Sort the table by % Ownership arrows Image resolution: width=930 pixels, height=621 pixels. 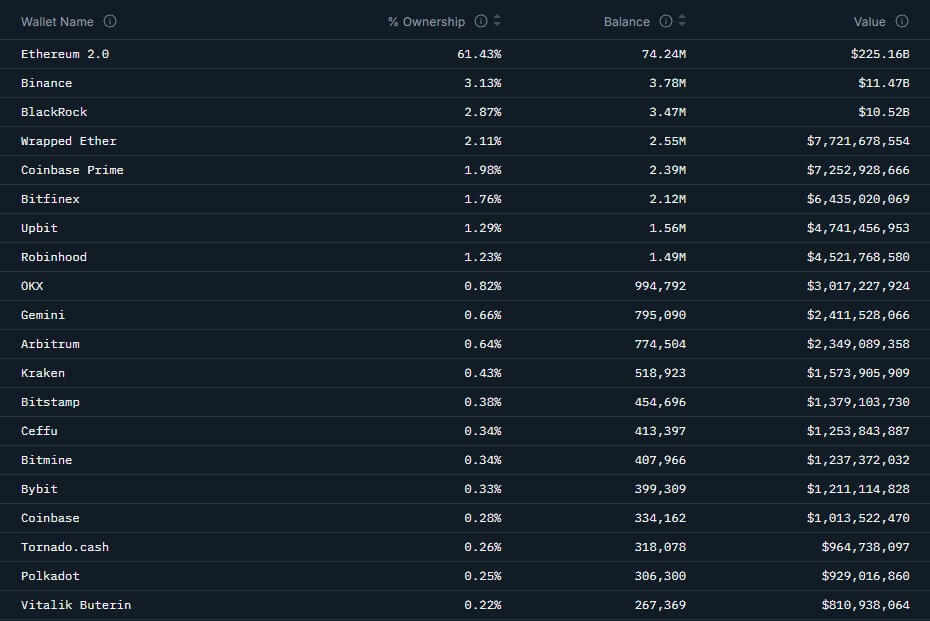tap(497, 21)
